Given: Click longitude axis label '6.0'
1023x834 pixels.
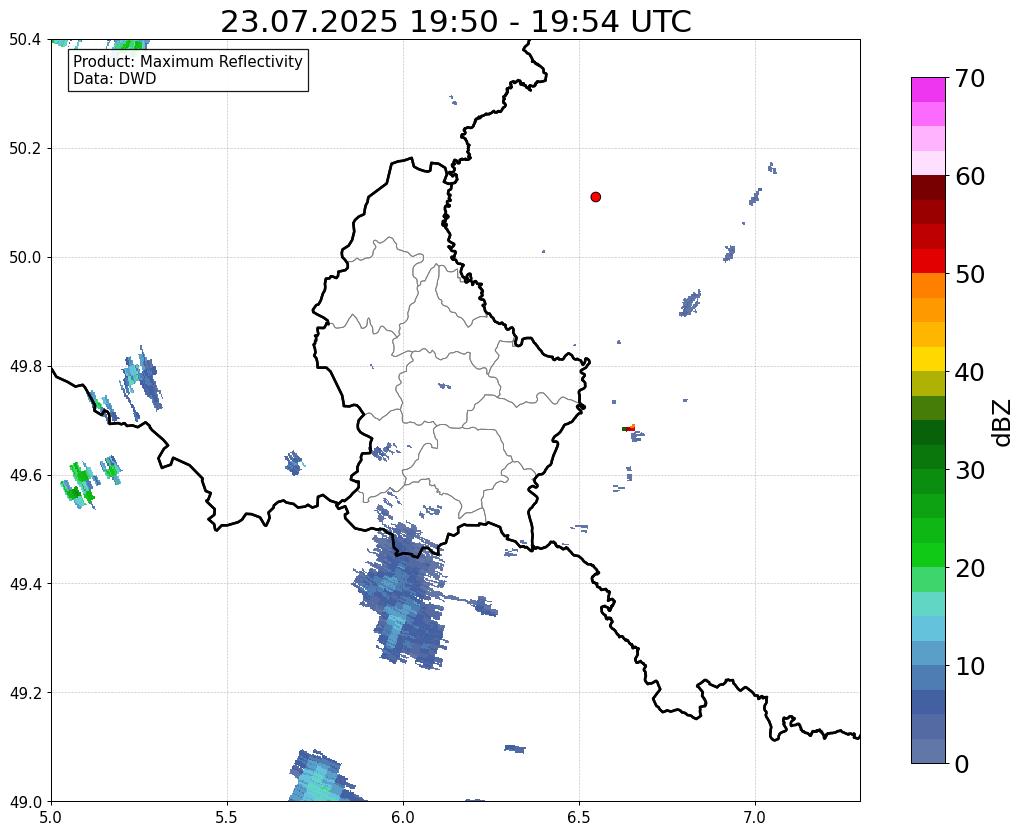Looking at the screenshot, I should (403, 817).
